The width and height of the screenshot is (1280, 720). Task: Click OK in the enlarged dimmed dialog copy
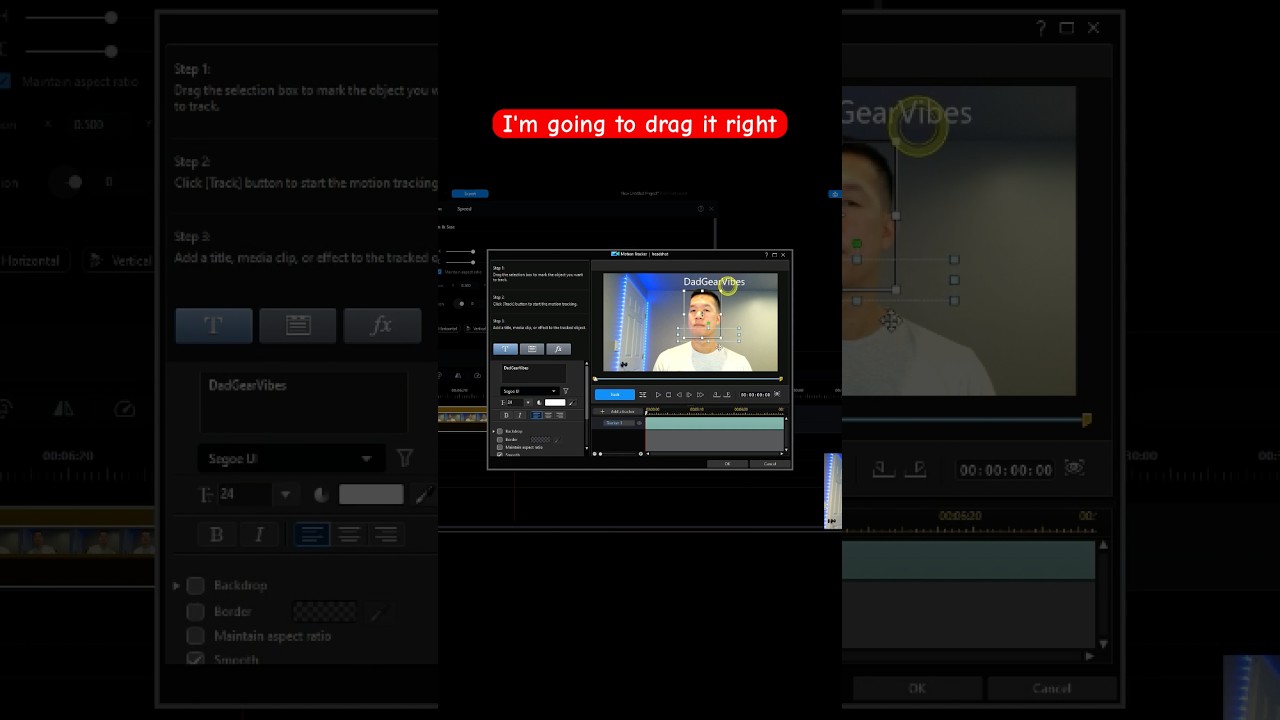click(917, 688)
